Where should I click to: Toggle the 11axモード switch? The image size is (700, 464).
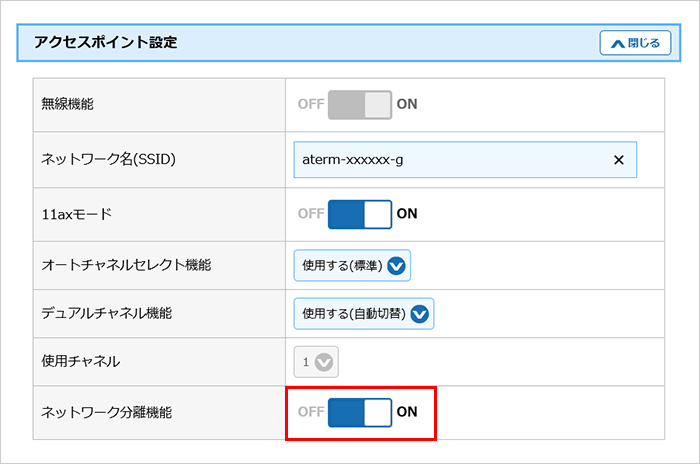tap(360, 213)
